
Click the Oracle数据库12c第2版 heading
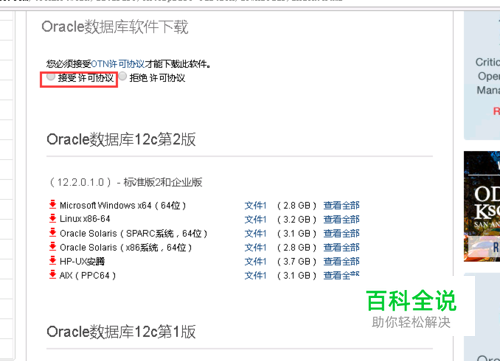(121, 139)
